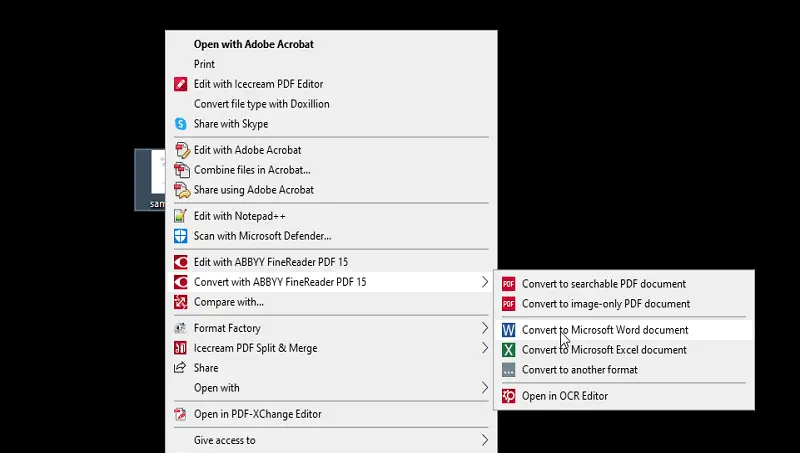Click the another format ellipsis icon
800x453 pixels.
click(509, 370)
